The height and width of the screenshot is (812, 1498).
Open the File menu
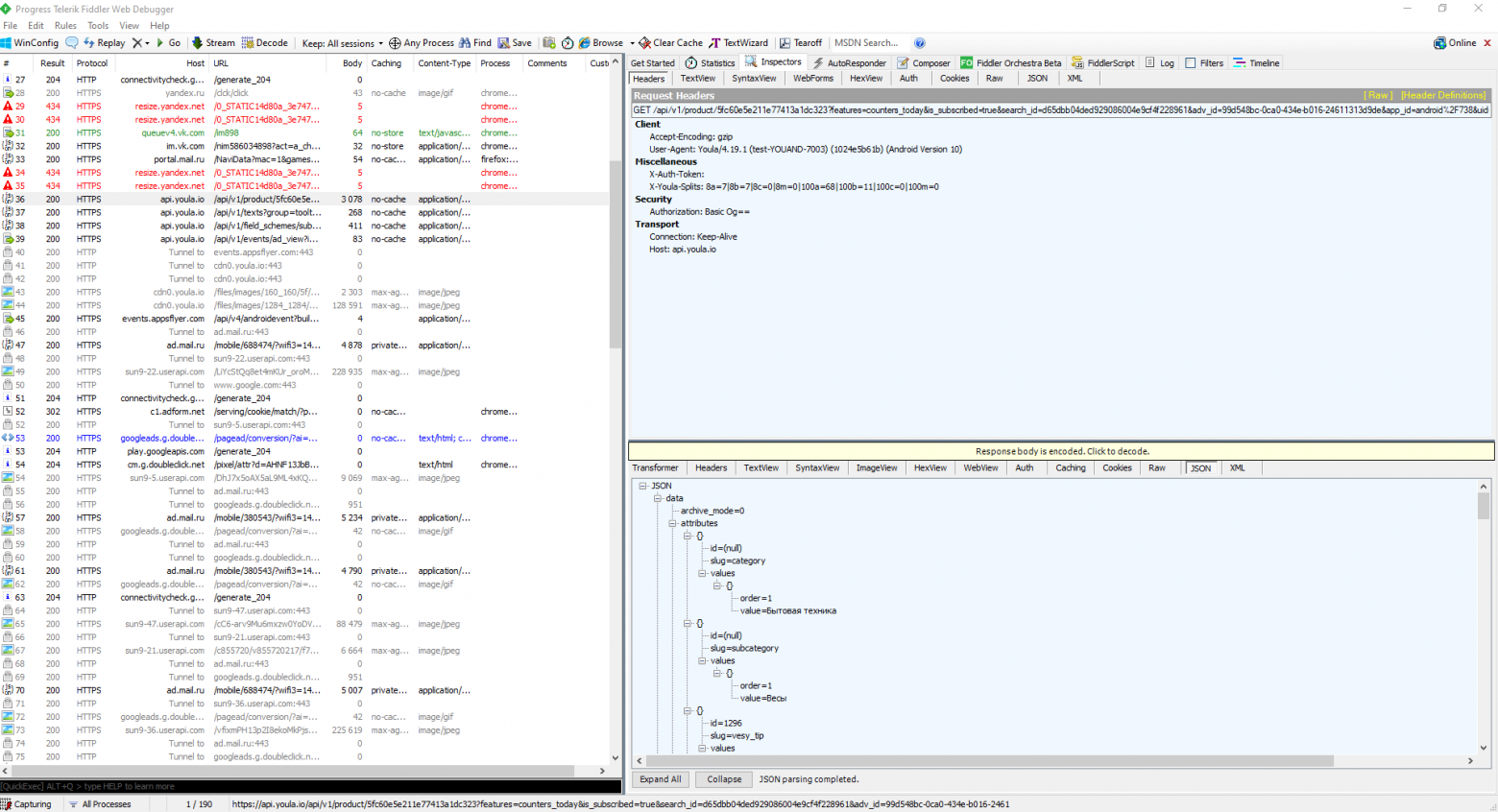pyautogui.click(x=11, y=26)
